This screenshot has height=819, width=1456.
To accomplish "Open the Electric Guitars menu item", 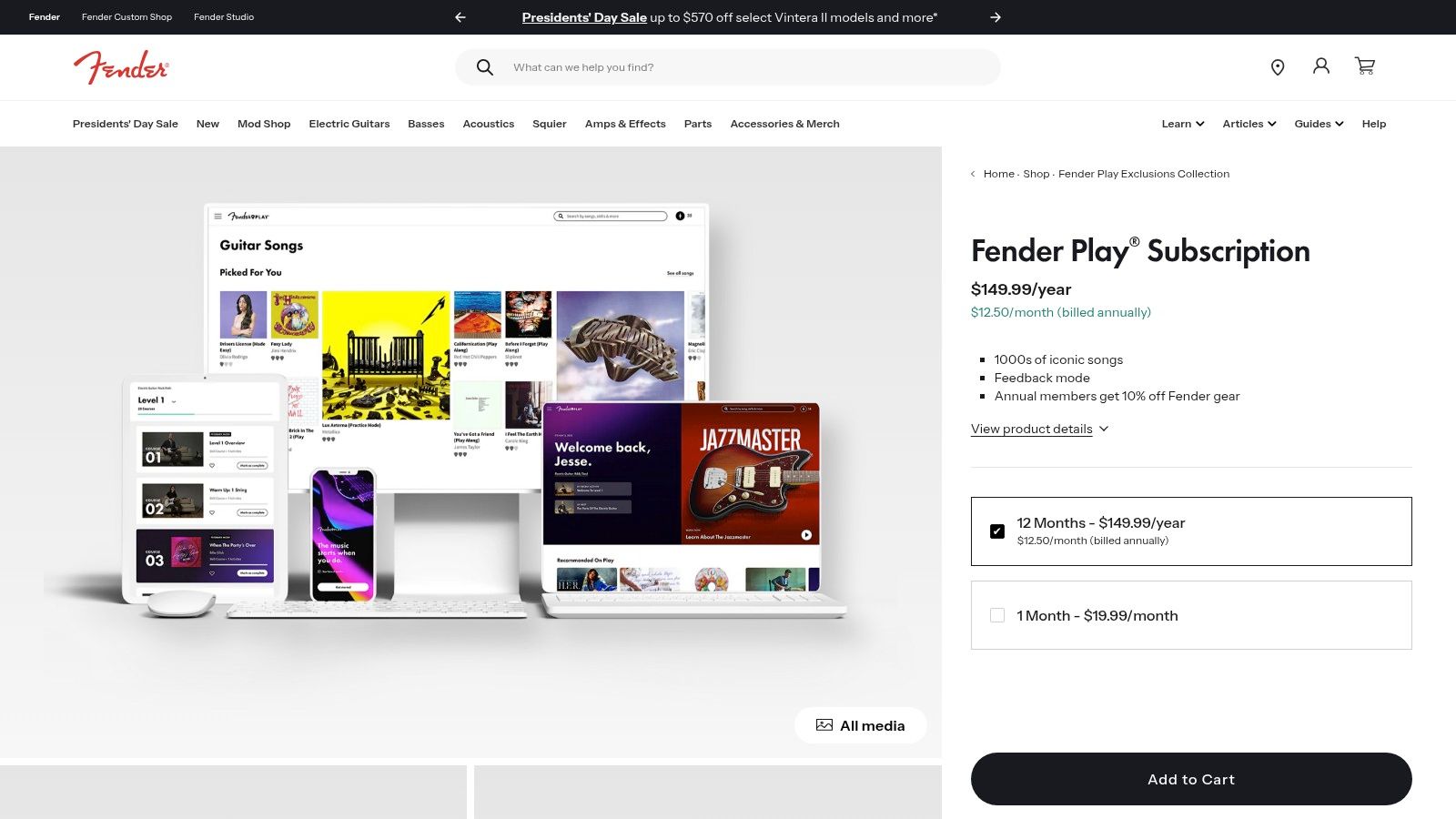I will click(x=349, y=124).
